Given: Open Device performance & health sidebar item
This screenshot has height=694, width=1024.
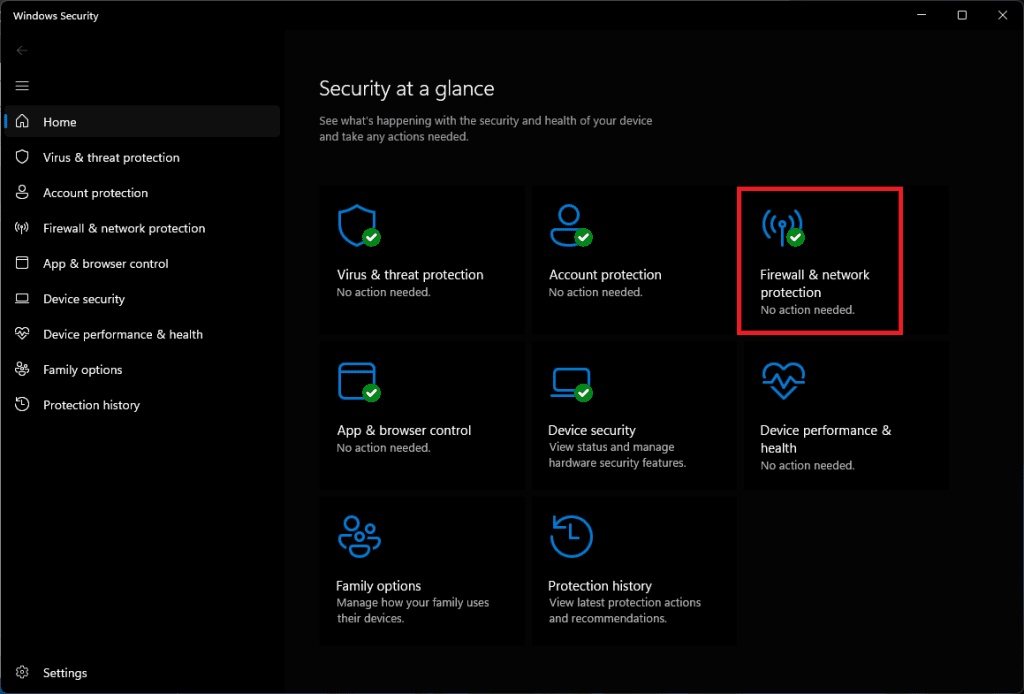Looking at the screenshot, I should [122, 334].
